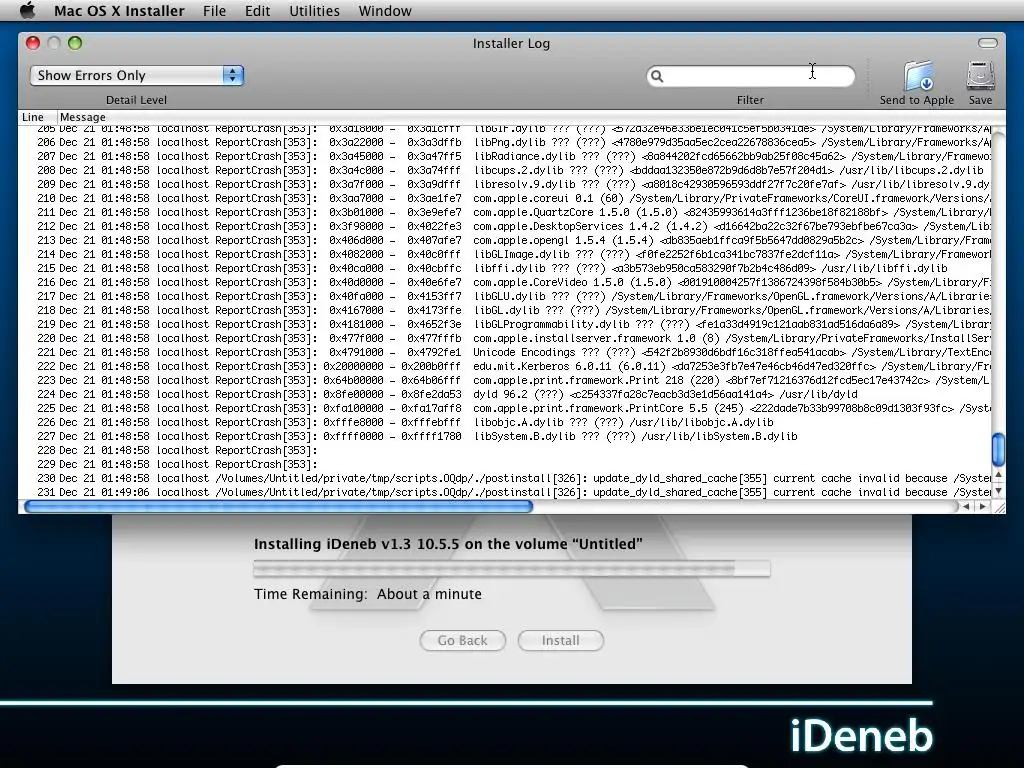Close the Installer Log window
Viewport: 1024px width, 768px height.
[x=33, y=43]
